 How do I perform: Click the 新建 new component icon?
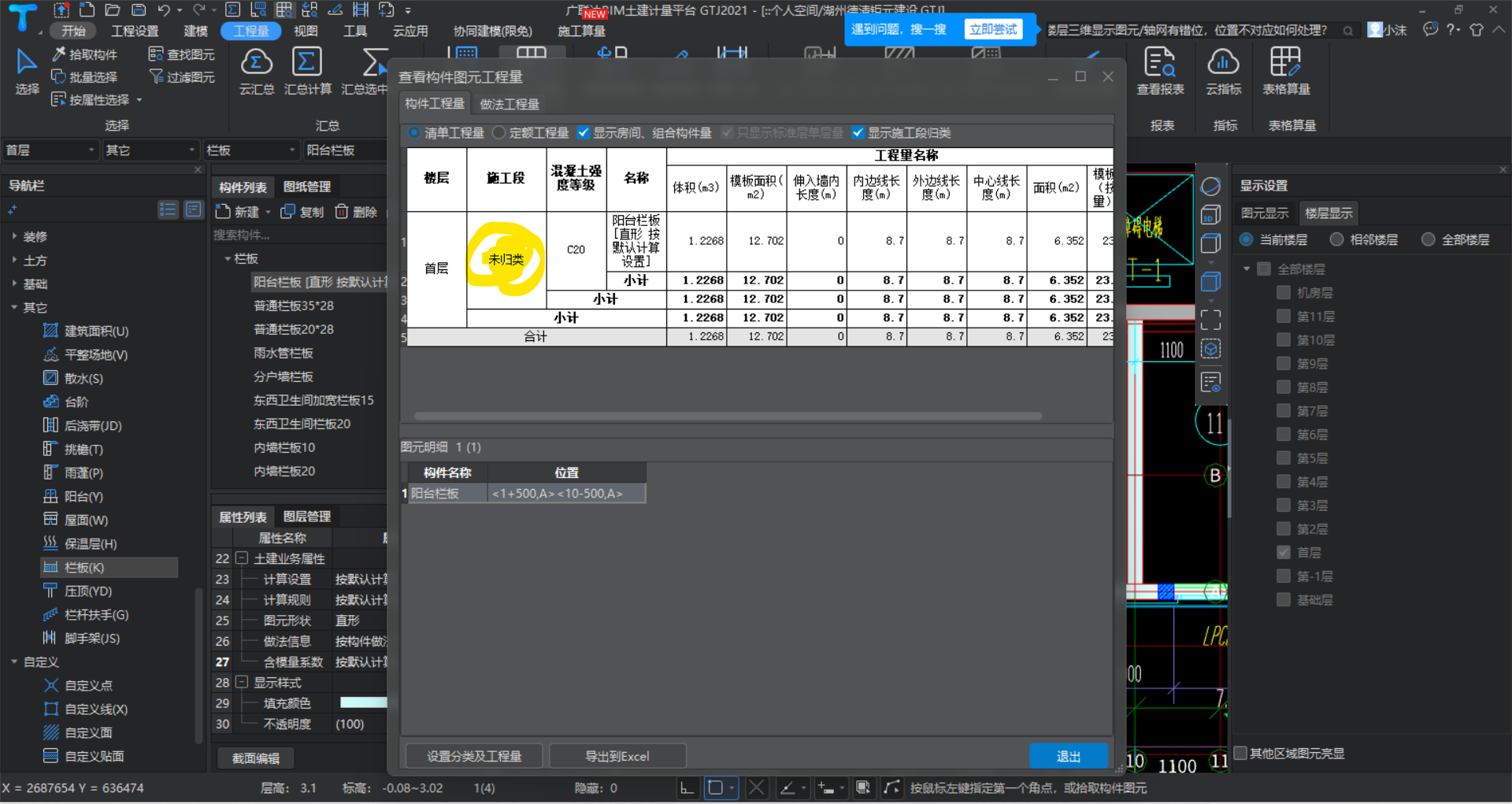(x=223, y=212)
